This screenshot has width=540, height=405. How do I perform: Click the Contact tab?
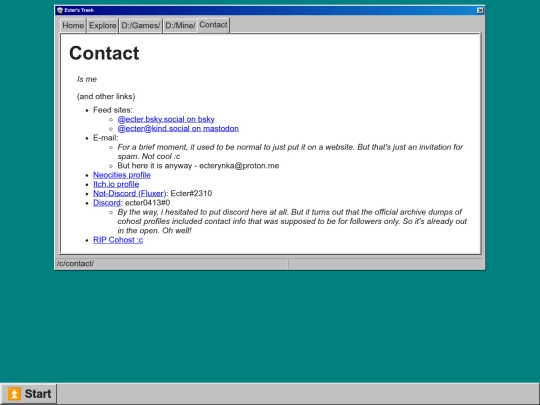(213, 25)
